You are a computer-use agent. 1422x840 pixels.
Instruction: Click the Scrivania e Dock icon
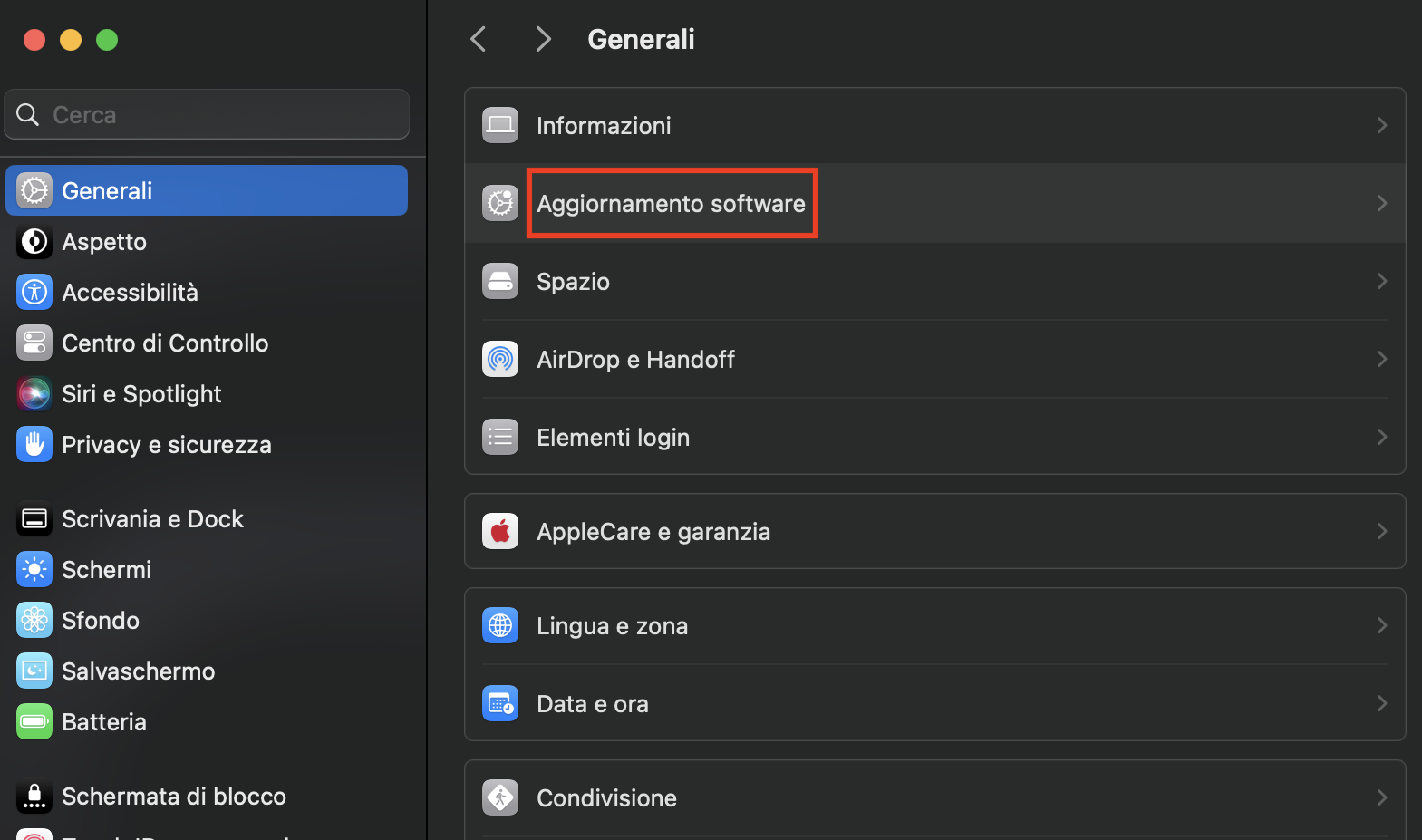coord(34,518)
